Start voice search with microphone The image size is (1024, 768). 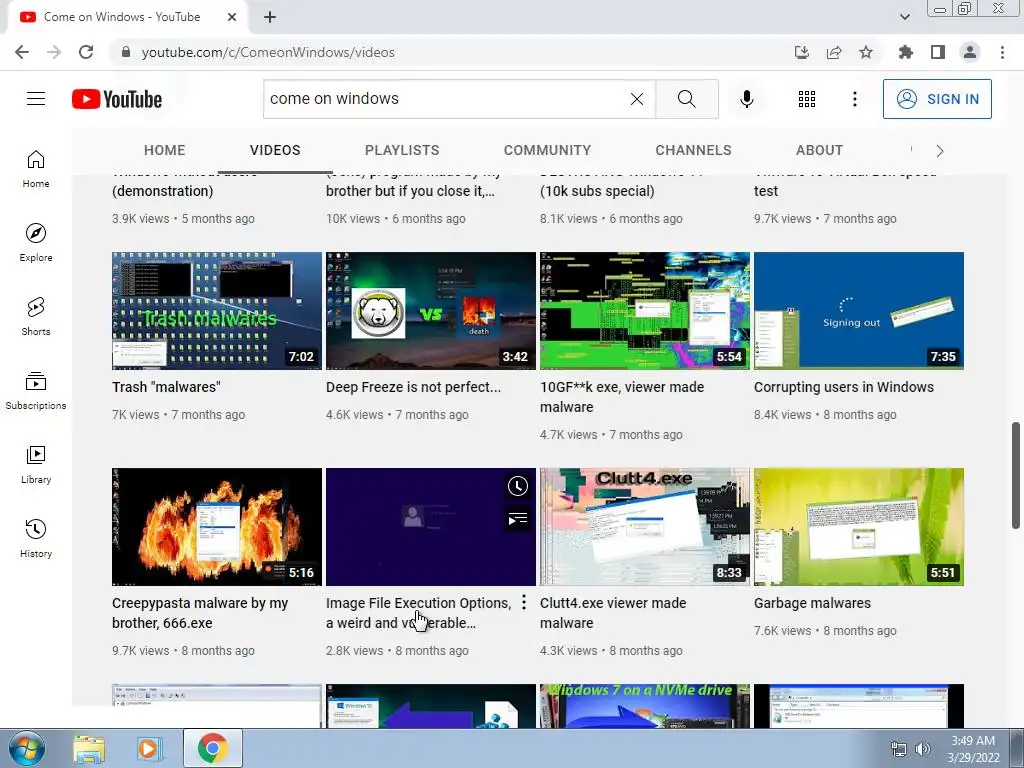(x=746, y=99)
